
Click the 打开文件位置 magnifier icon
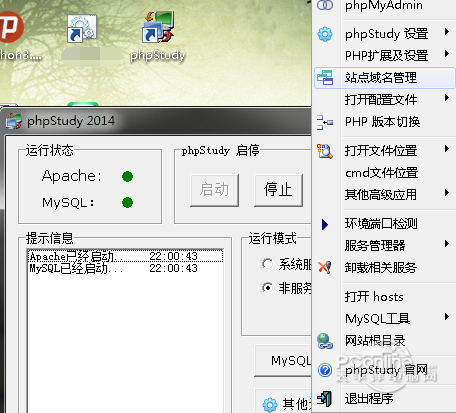(x=325, y=151)
